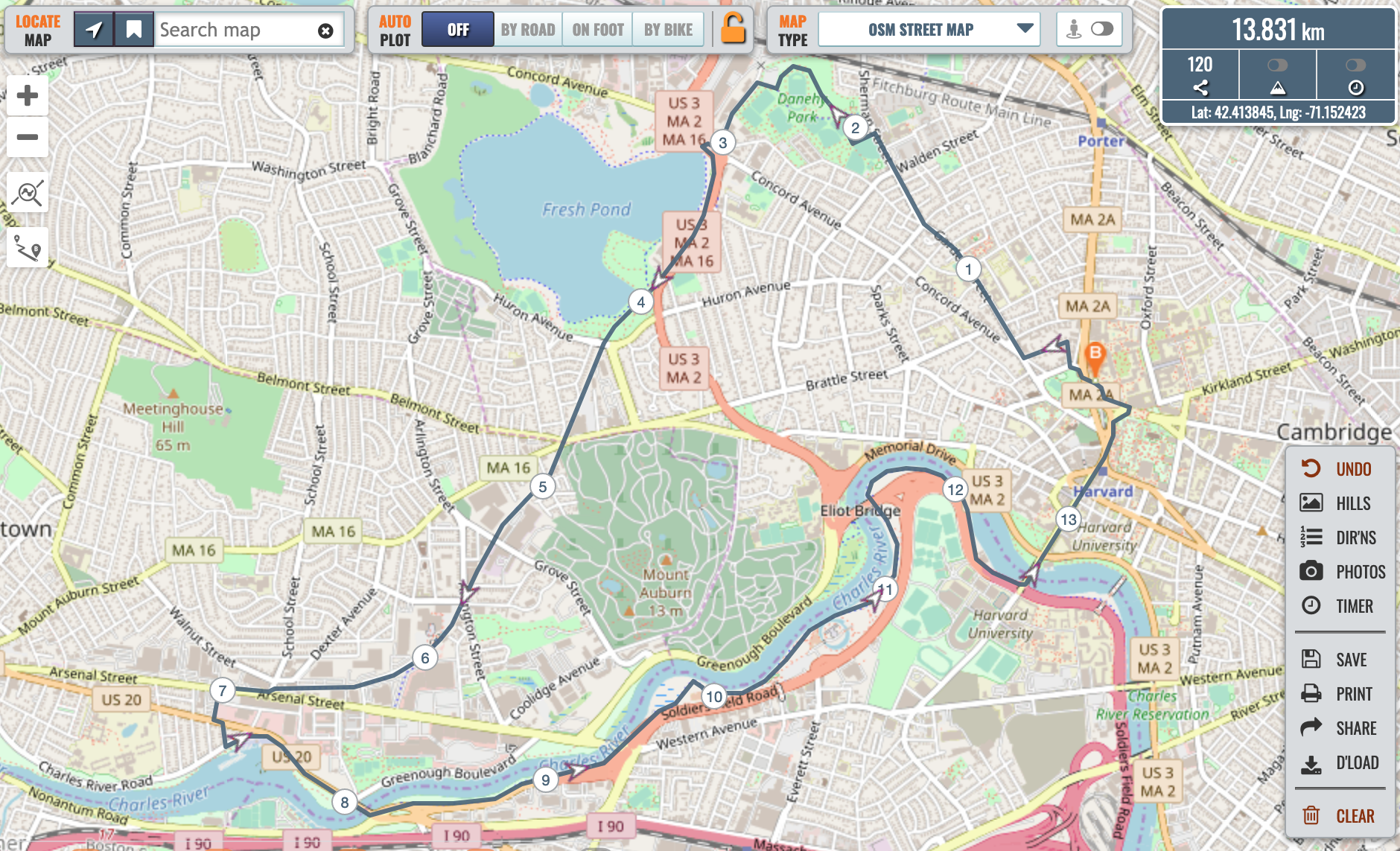The height and width of the screenshot is (851, 1400).
Task: Open the OSM Street Map dropdown
Action: point(929,30)
